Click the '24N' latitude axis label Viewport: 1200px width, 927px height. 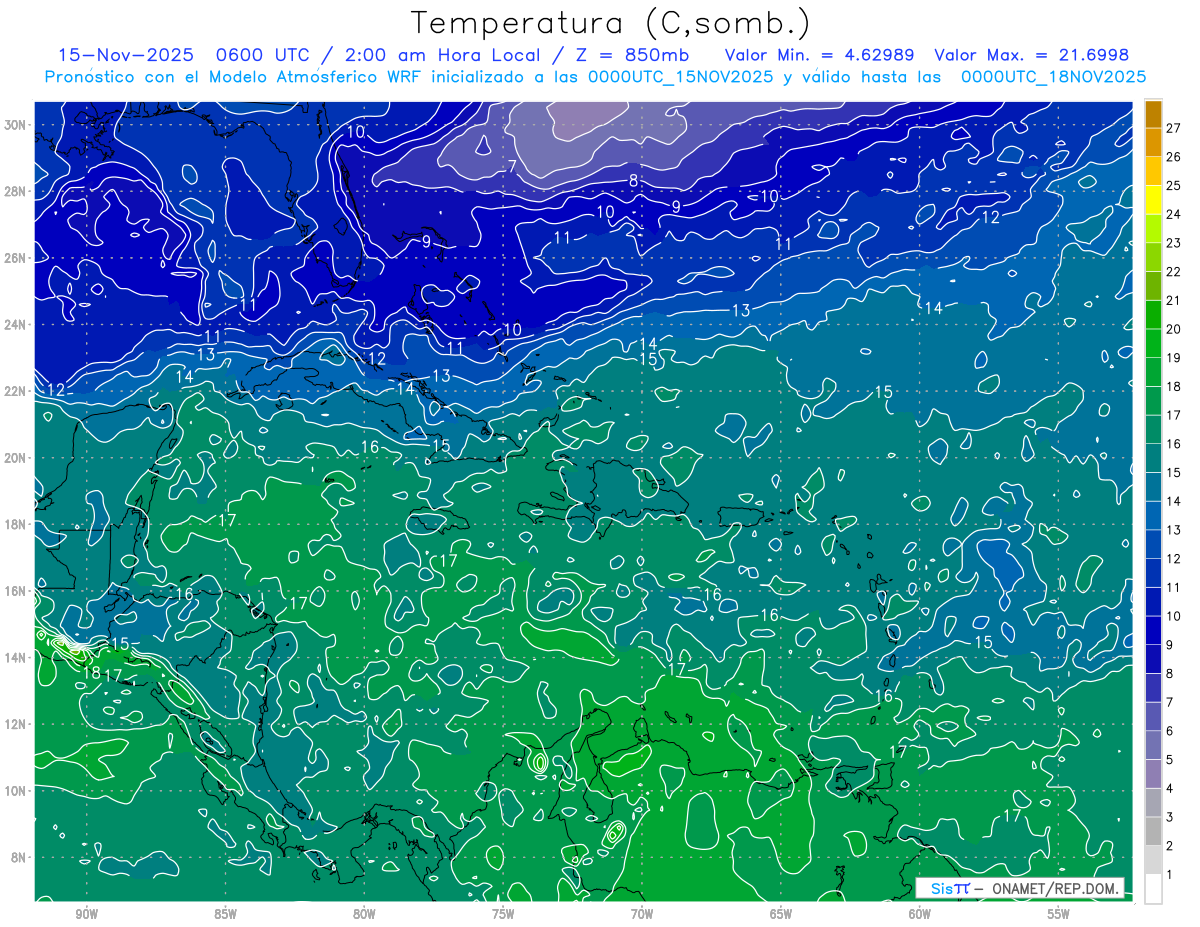[x=16, y=324]
